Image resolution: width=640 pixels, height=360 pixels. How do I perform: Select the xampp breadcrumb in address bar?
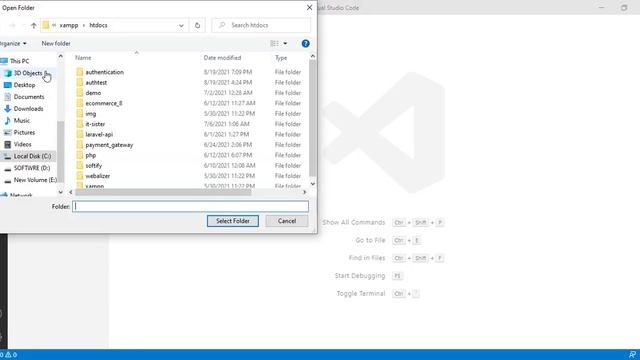coord(69,25)
